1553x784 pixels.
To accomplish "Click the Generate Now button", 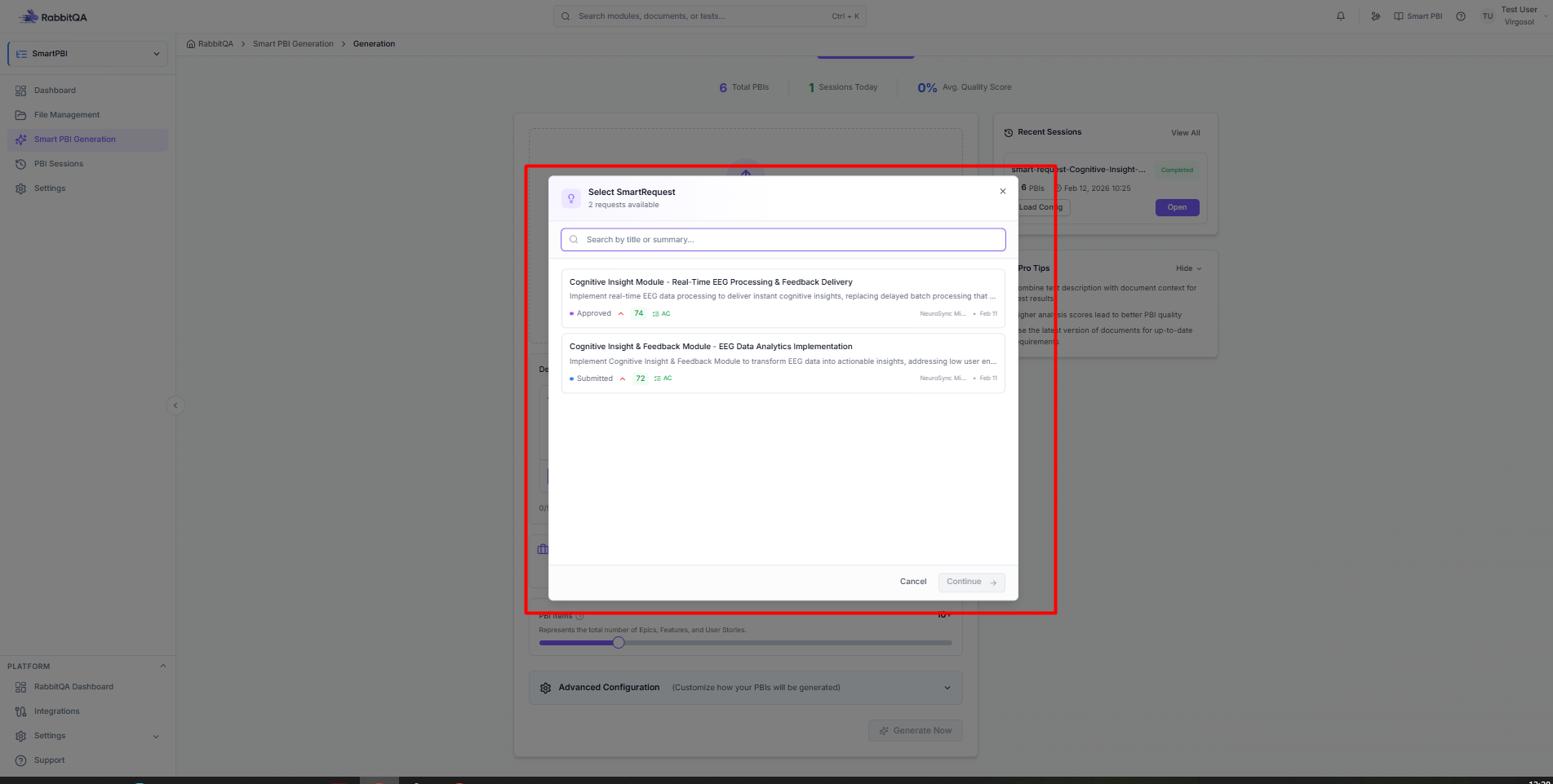I will click(916, 731).
